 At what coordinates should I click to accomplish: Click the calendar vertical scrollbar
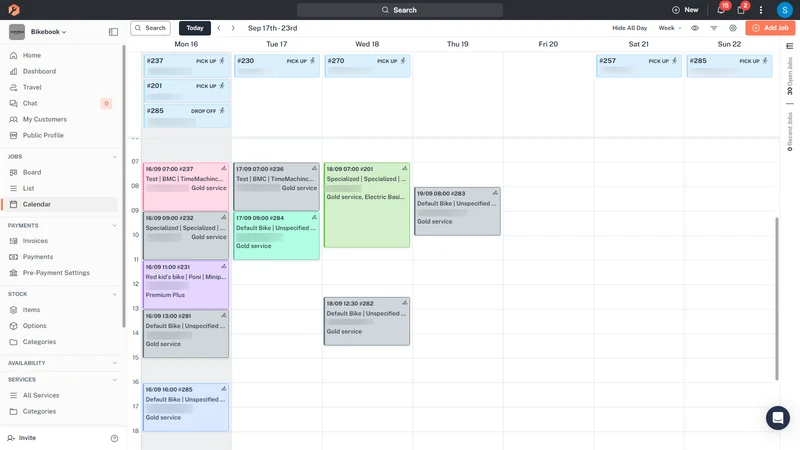point(777,298)
